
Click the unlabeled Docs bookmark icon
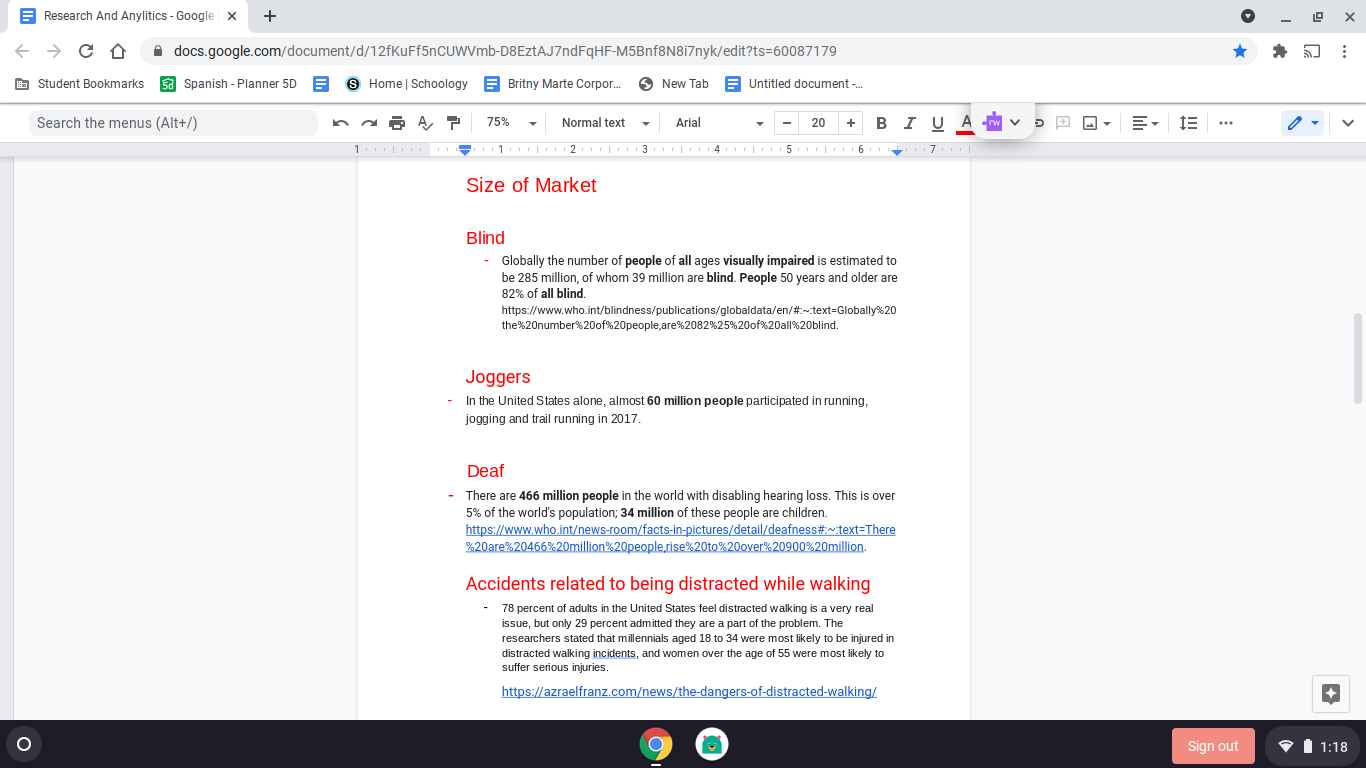pos(321,84)
